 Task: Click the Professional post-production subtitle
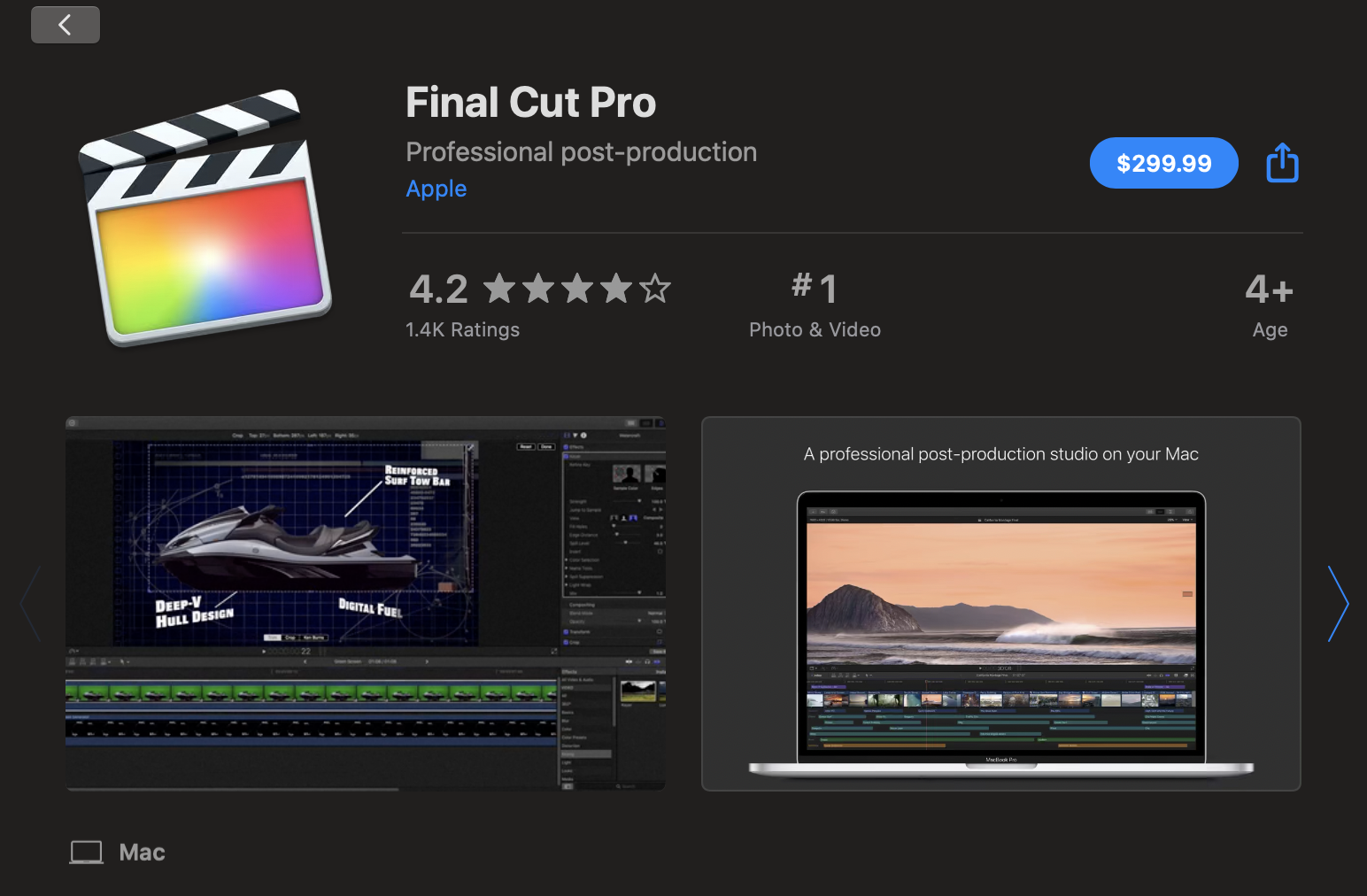pyautogui.click(x=581, y=152)
